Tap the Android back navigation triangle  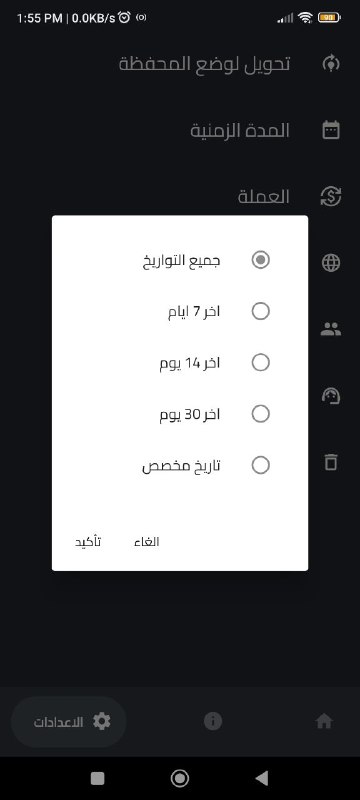[262, 778]
